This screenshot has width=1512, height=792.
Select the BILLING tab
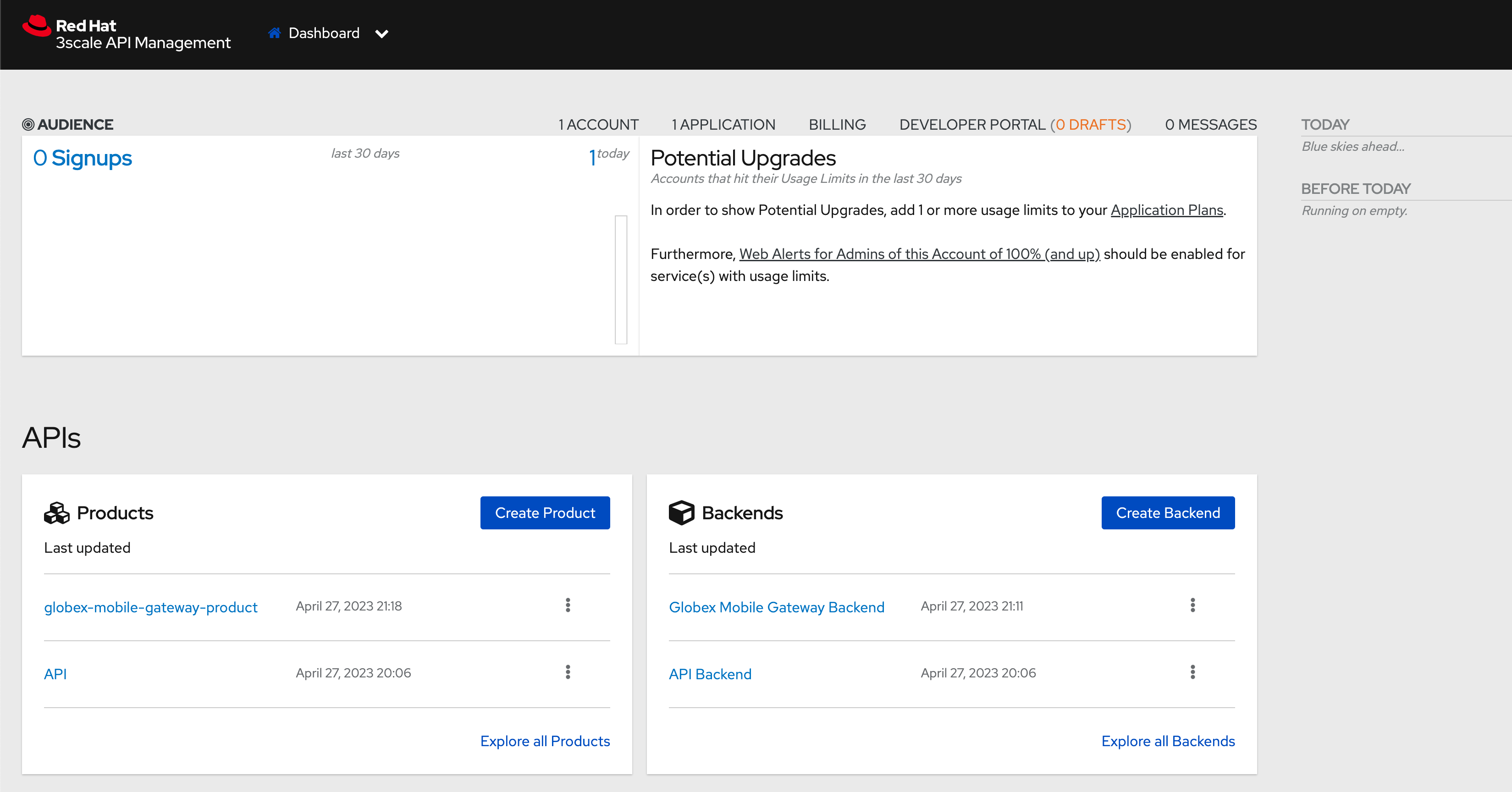(x=837, y=124)
